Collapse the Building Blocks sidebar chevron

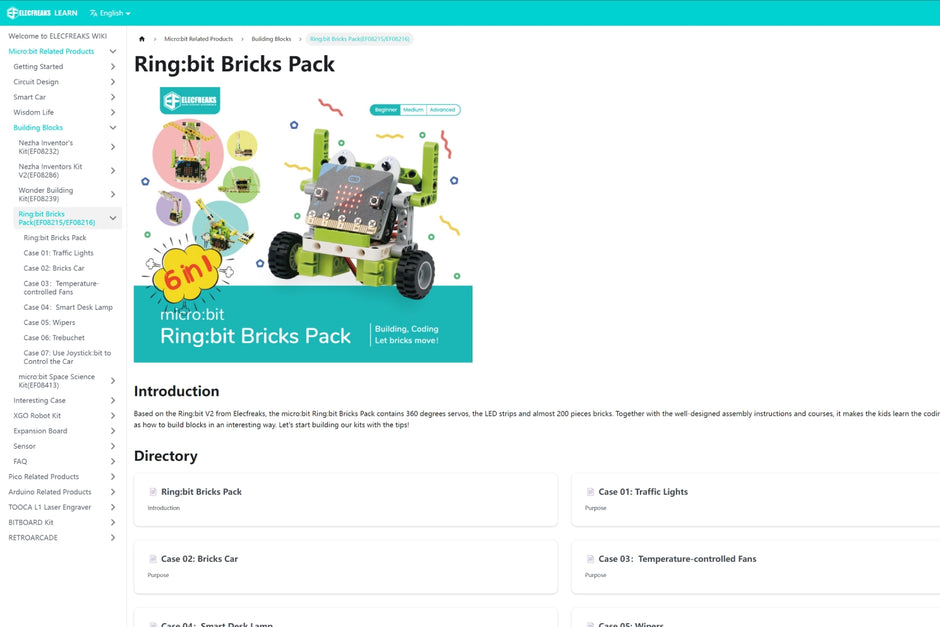click(x=113, y=128)
